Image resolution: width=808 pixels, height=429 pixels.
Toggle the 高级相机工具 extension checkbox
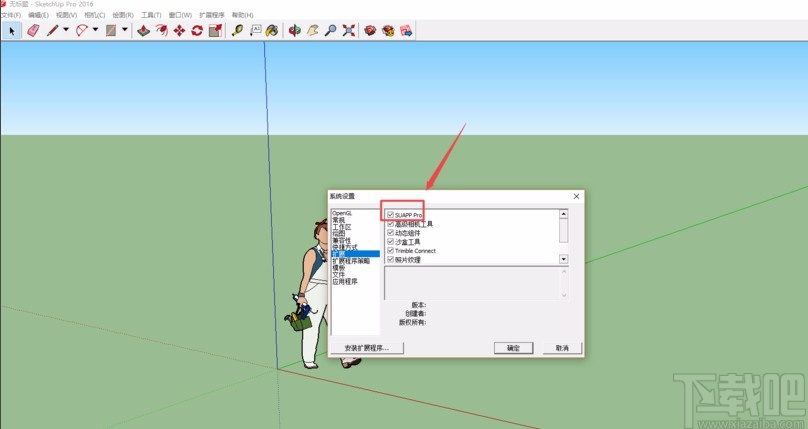click(x=390, y=224)
